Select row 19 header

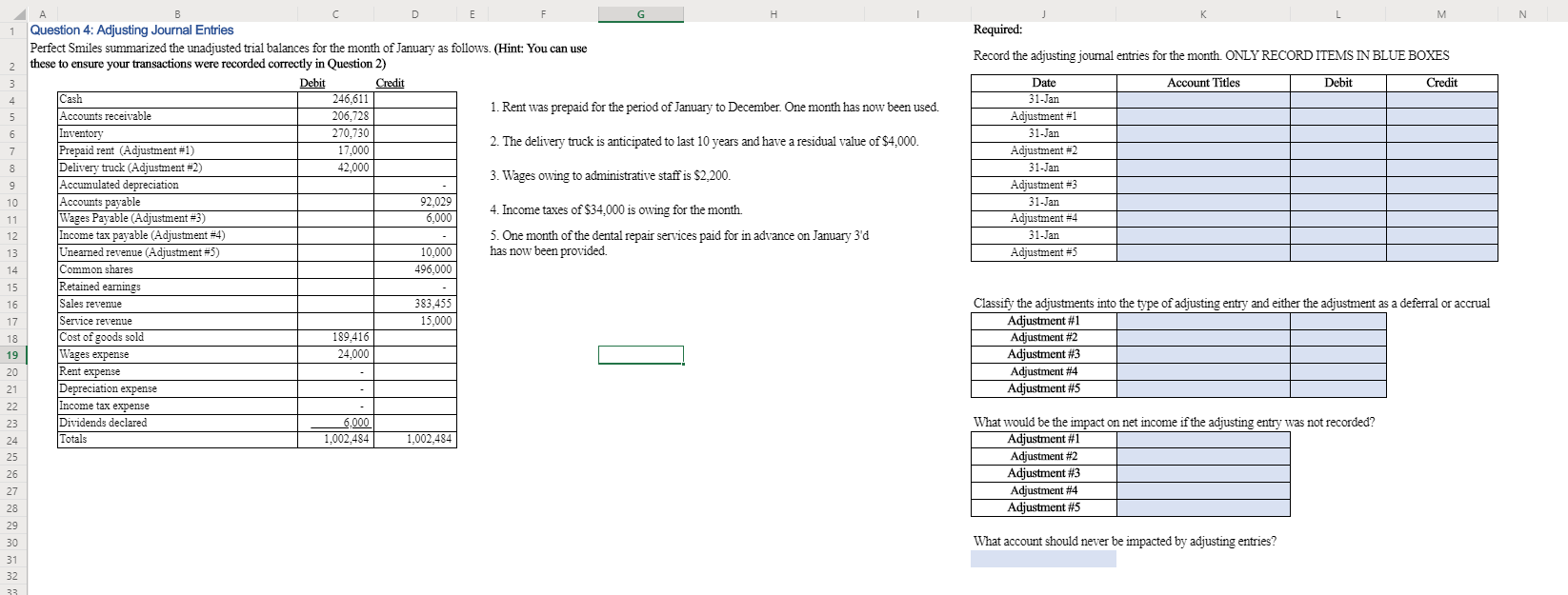13,355
